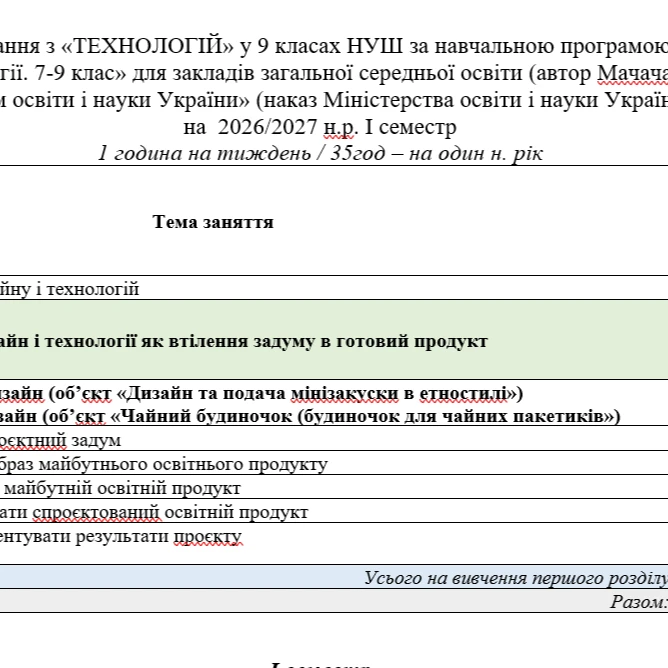668x668 pixels.
Task: Click the row 'результати проєкту'
Action: coord(334,543)
